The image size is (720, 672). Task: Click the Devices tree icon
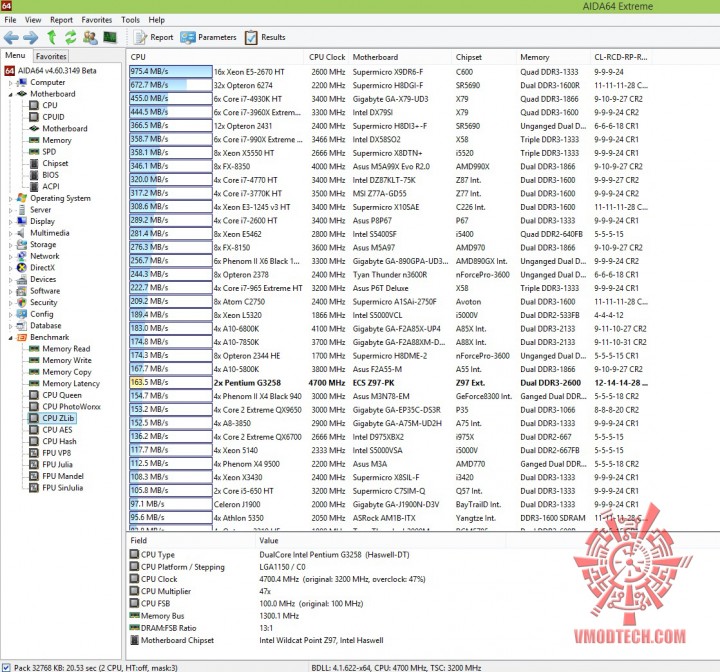[x=22, y=279]
